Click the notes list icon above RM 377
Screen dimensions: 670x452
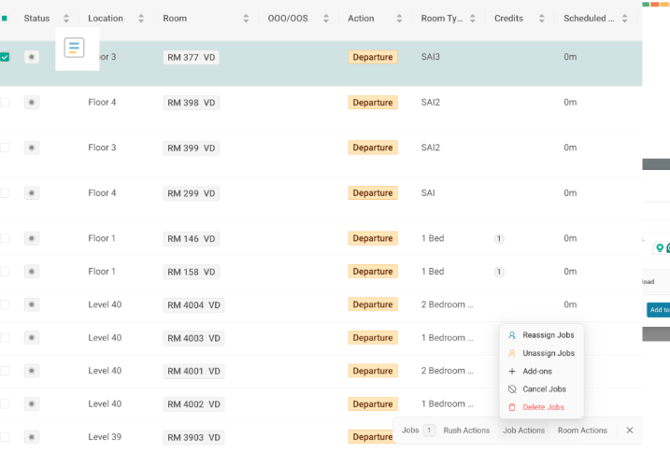74,47
